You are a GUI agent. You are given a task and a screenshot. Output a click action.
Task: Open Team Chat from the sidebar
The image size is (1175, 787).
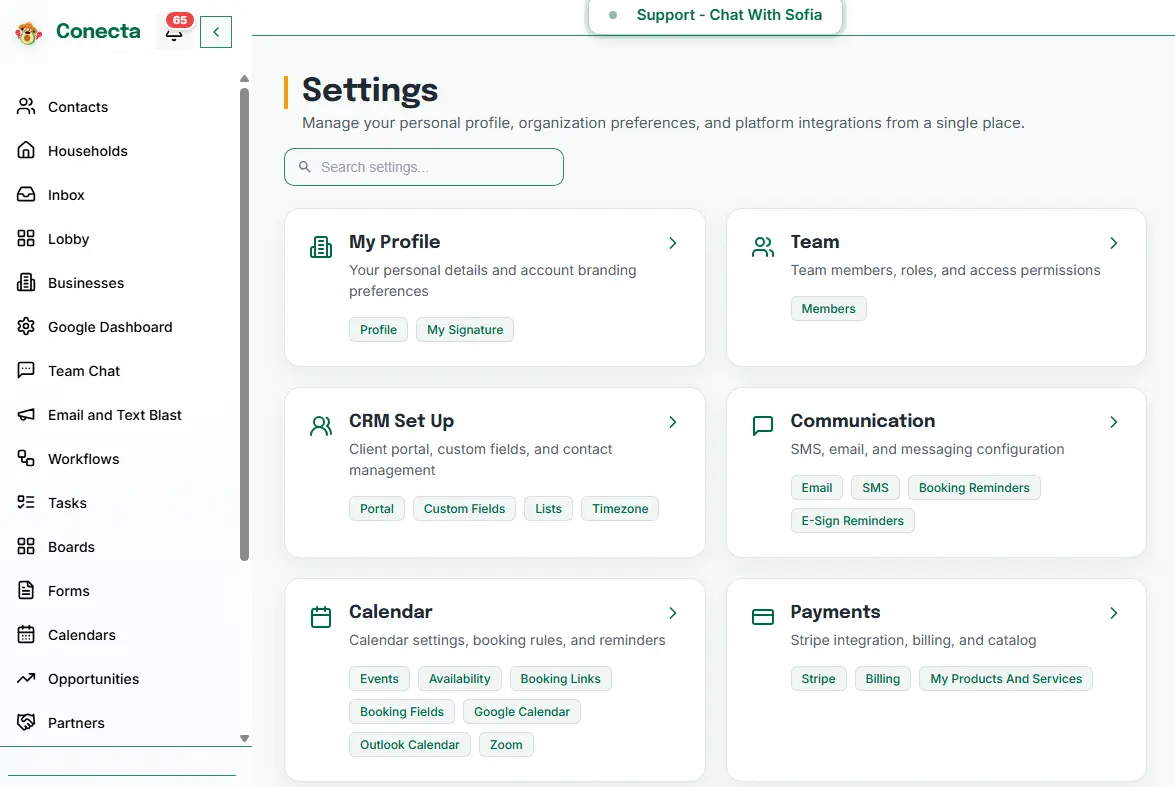tap(84, 371)
